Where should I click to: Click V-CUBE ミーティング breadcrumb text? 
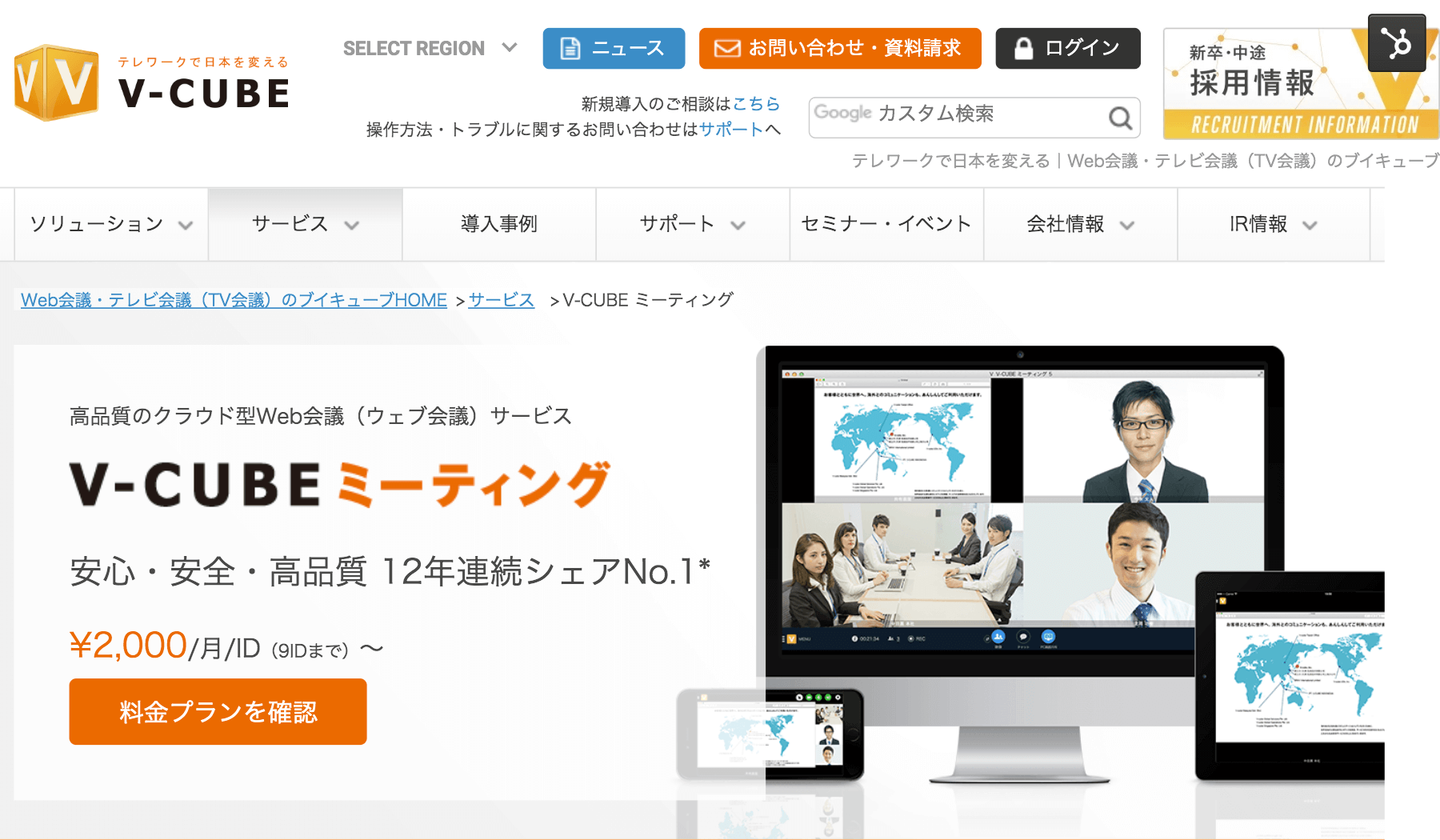648,300
